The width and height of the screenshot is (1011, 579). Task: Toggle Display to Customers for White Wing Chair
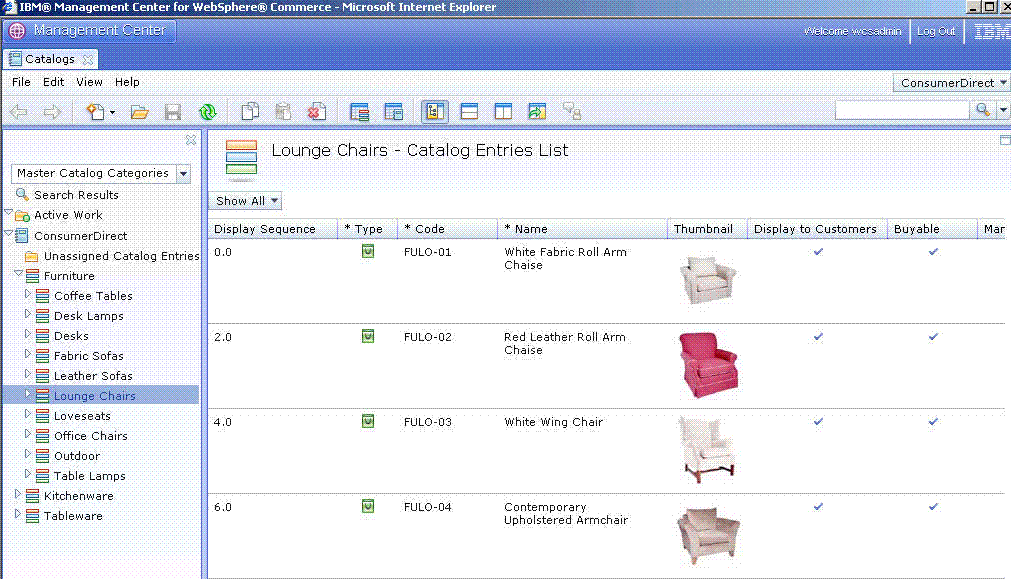coord(818,422)
